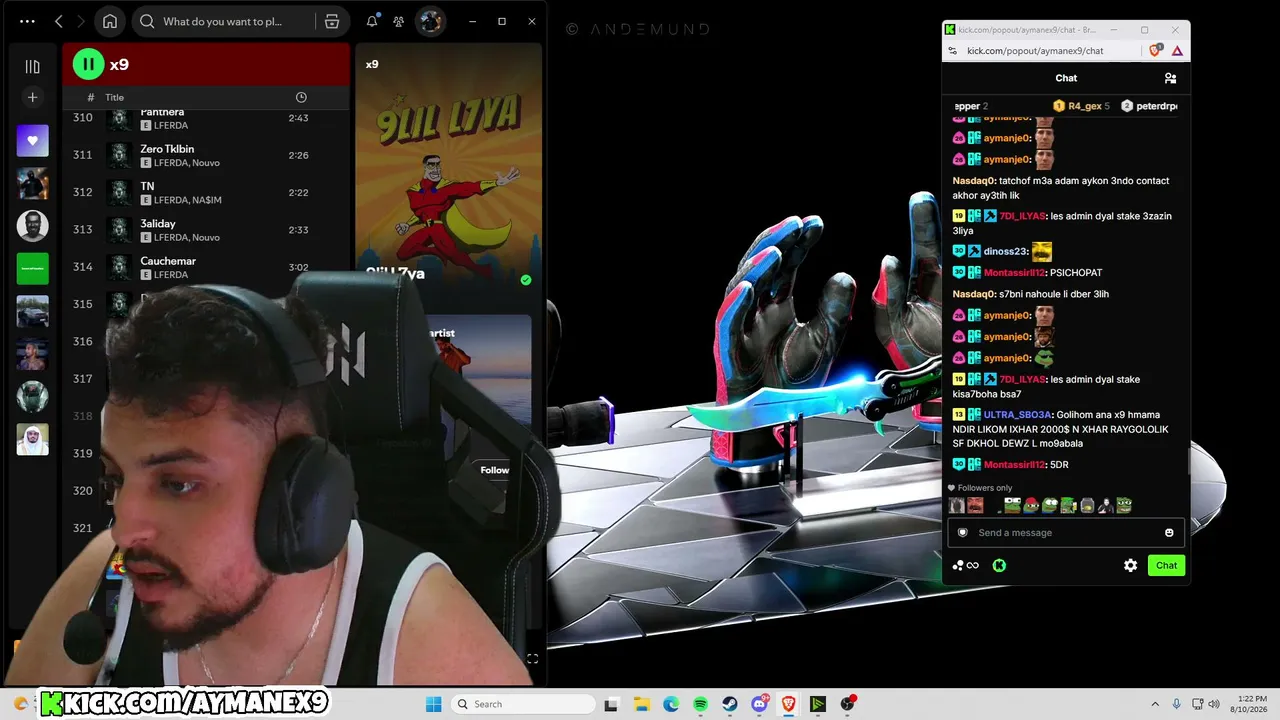Screen dimensions: 1280x720
Task: Open the peterdrp leaderboard entry
Action: tap(1149, 106)
